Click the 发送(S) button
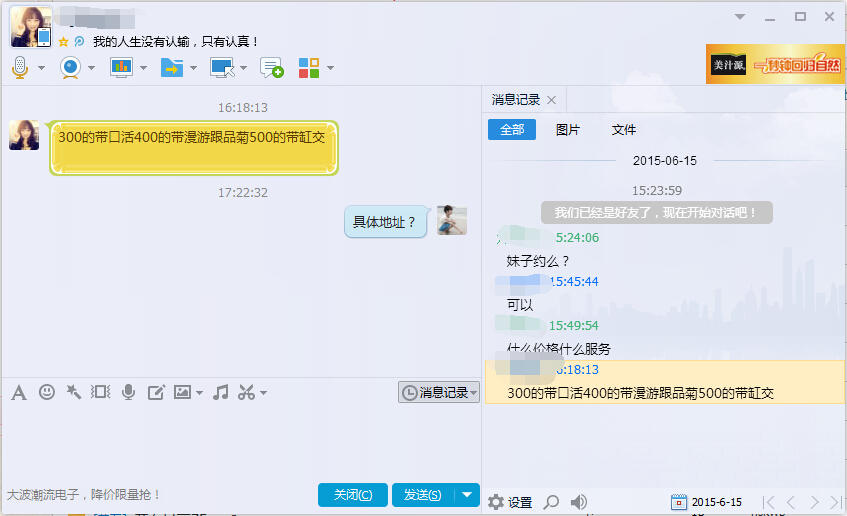The image size is (847, 516). pos(423,495)
